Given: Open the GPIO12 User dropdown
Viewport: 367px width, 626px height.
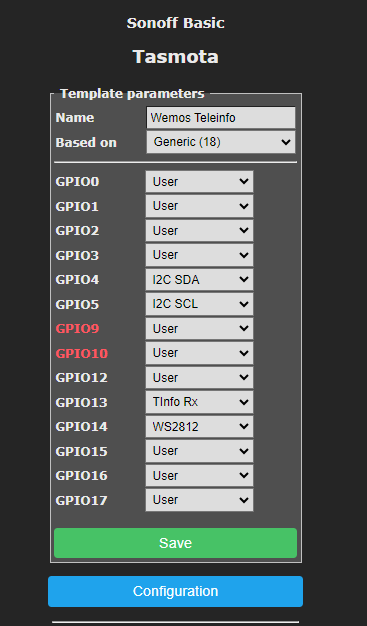Looking at the screenshot, I should [199, 378].
